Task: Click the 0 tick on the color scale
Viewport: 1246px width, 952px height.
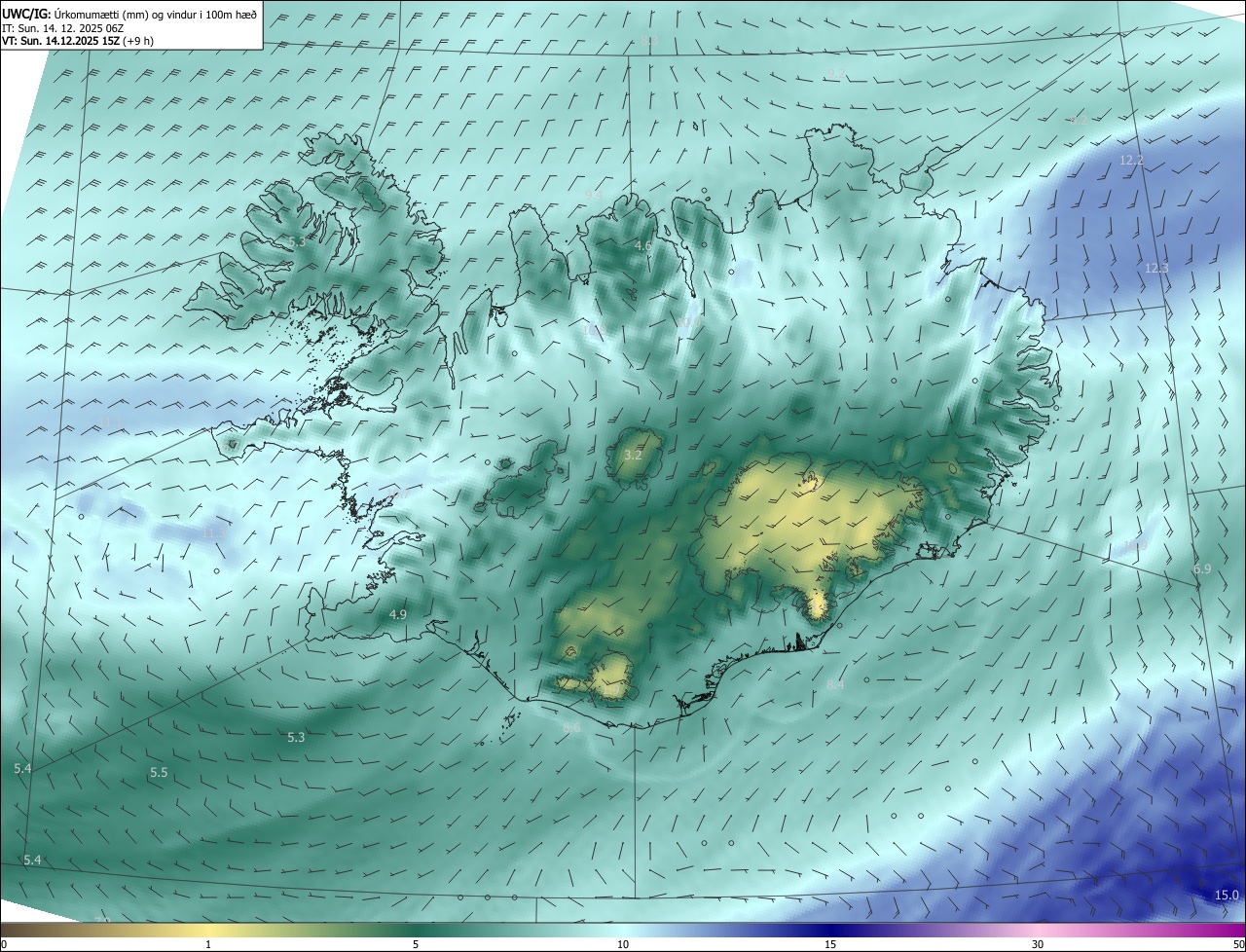Action: [4, 944]
